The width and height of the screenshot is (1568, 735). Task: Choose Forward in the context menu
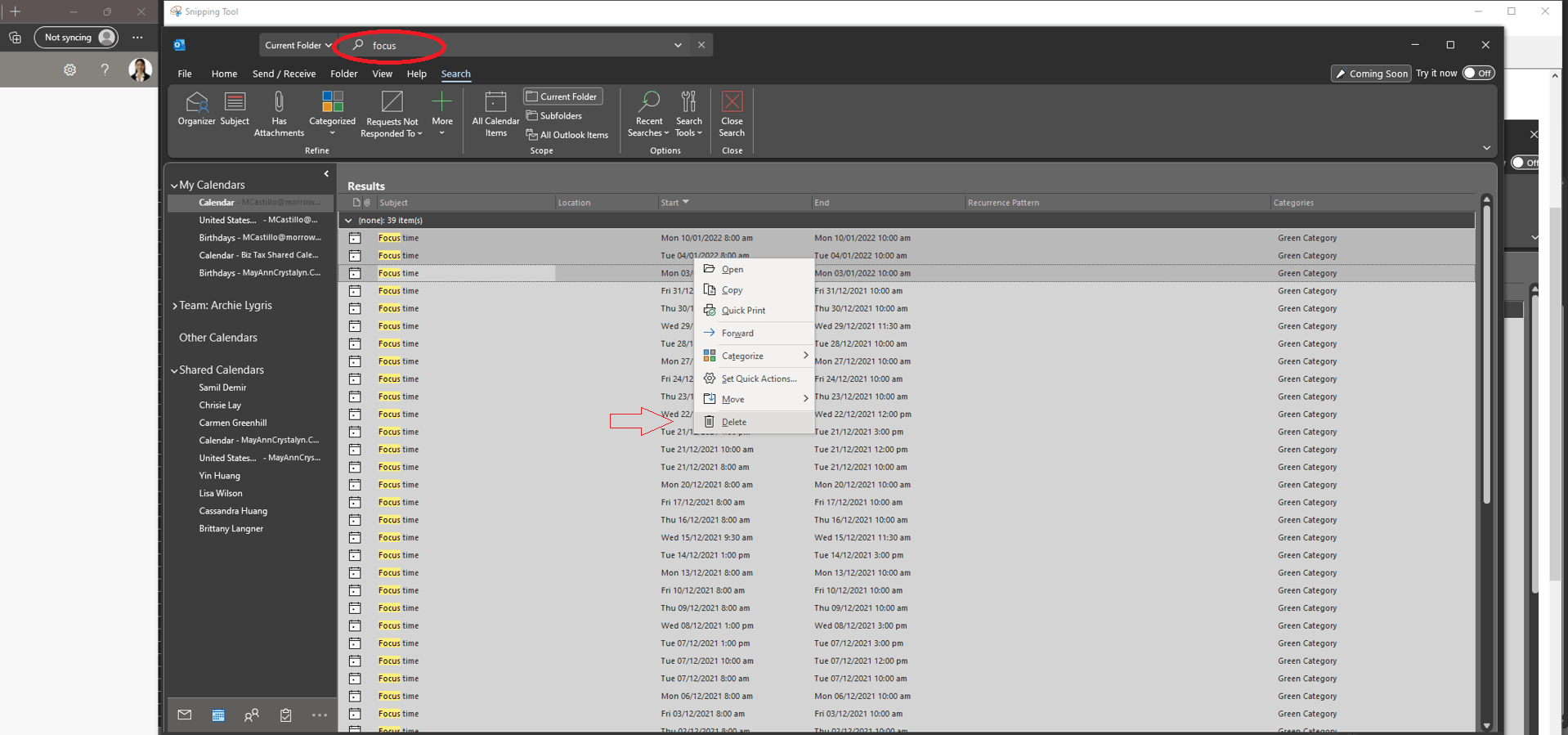click(753, 333)
